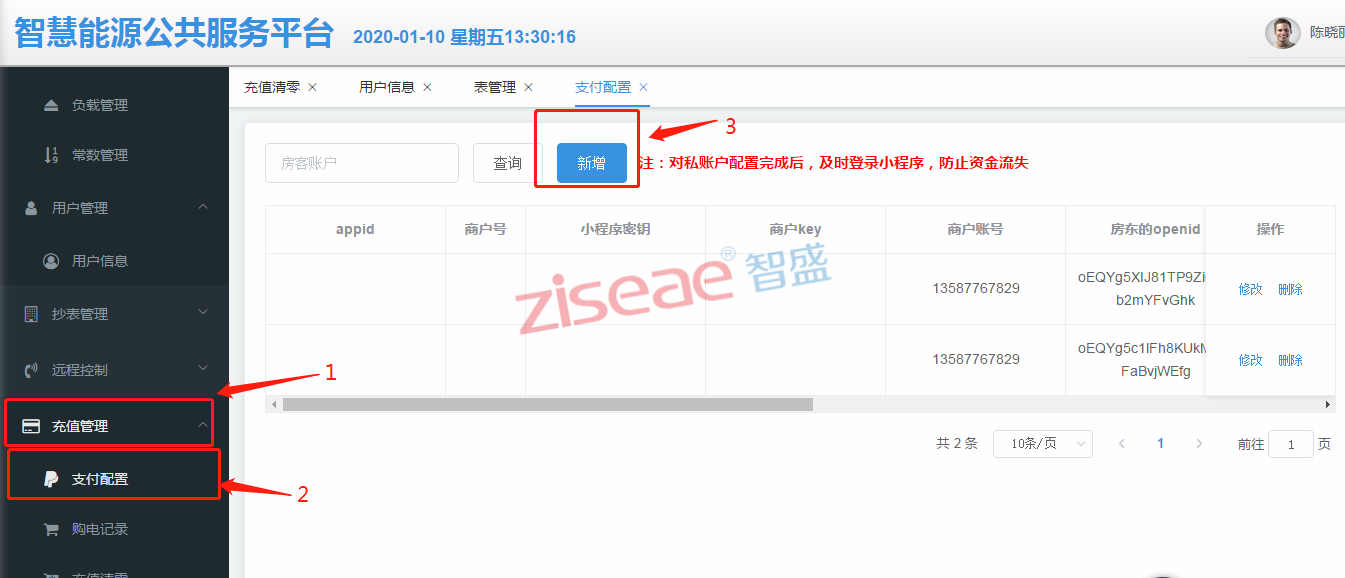Click the 用户信息 person circle icon

pyautogui.click(x=51, y=261)
